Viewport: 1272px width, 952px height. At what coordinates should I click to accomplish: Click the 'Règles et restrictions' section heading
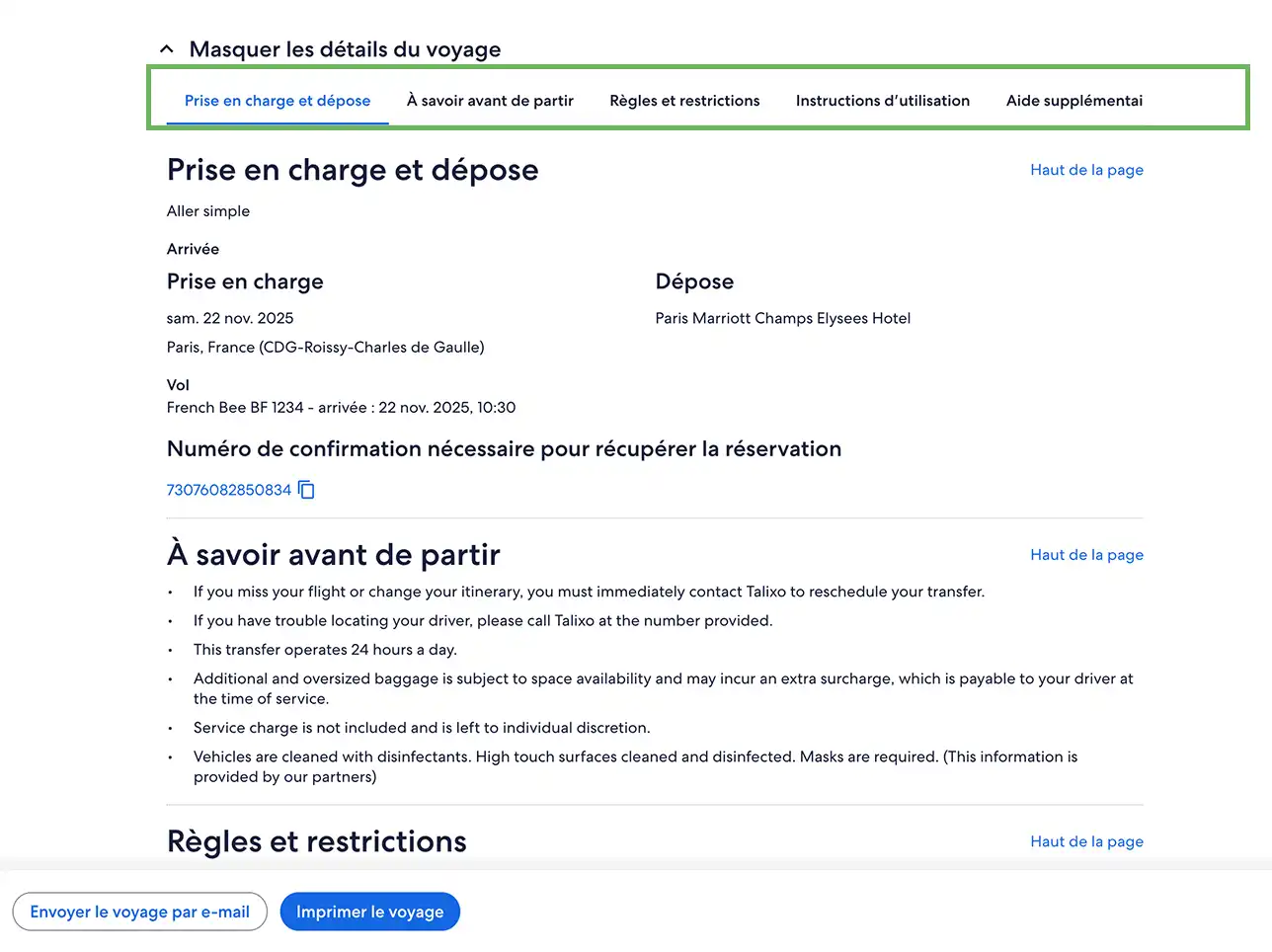(317, 841)
